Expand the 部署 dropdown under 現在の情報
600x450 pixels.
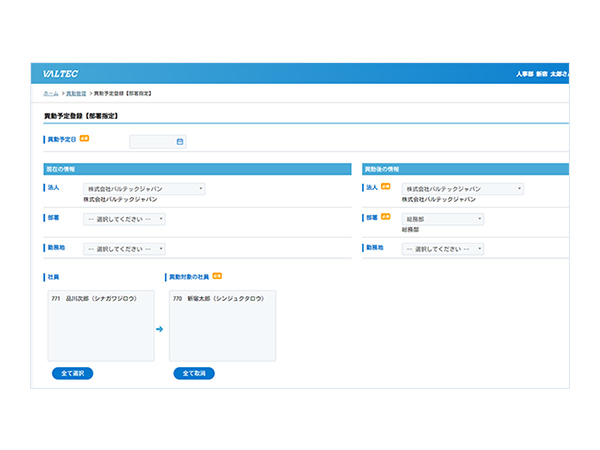pos(125,219)
